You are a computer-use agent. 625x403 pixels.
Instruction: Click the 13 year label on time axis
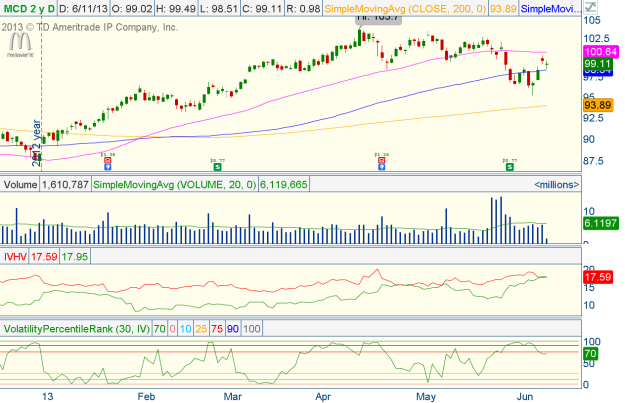point(47,397)
